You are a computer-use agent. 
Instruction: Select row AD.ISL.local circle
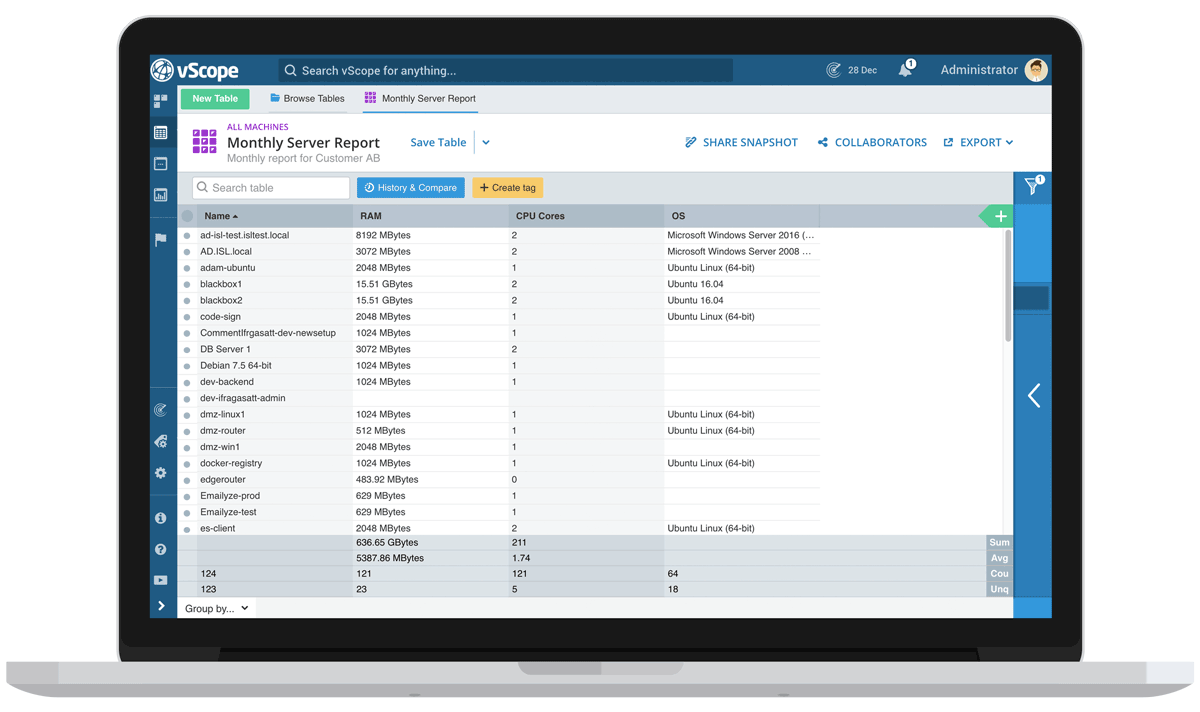pyautogui.click(x=187, y=252)
